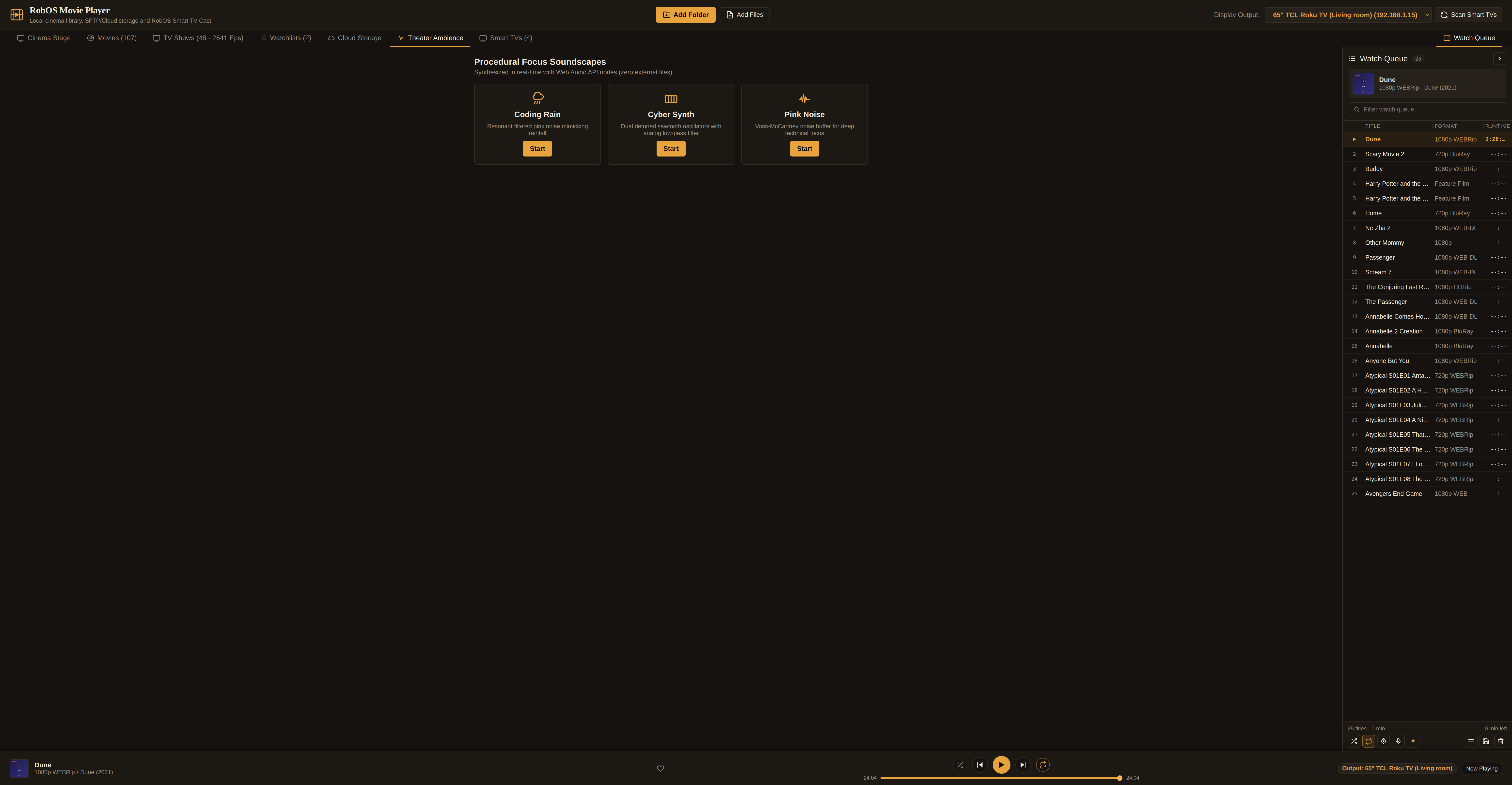Screen dimensions: 1512x785
Task: Open Watchlists (2) tab
Action: click(x=285, y=38)
